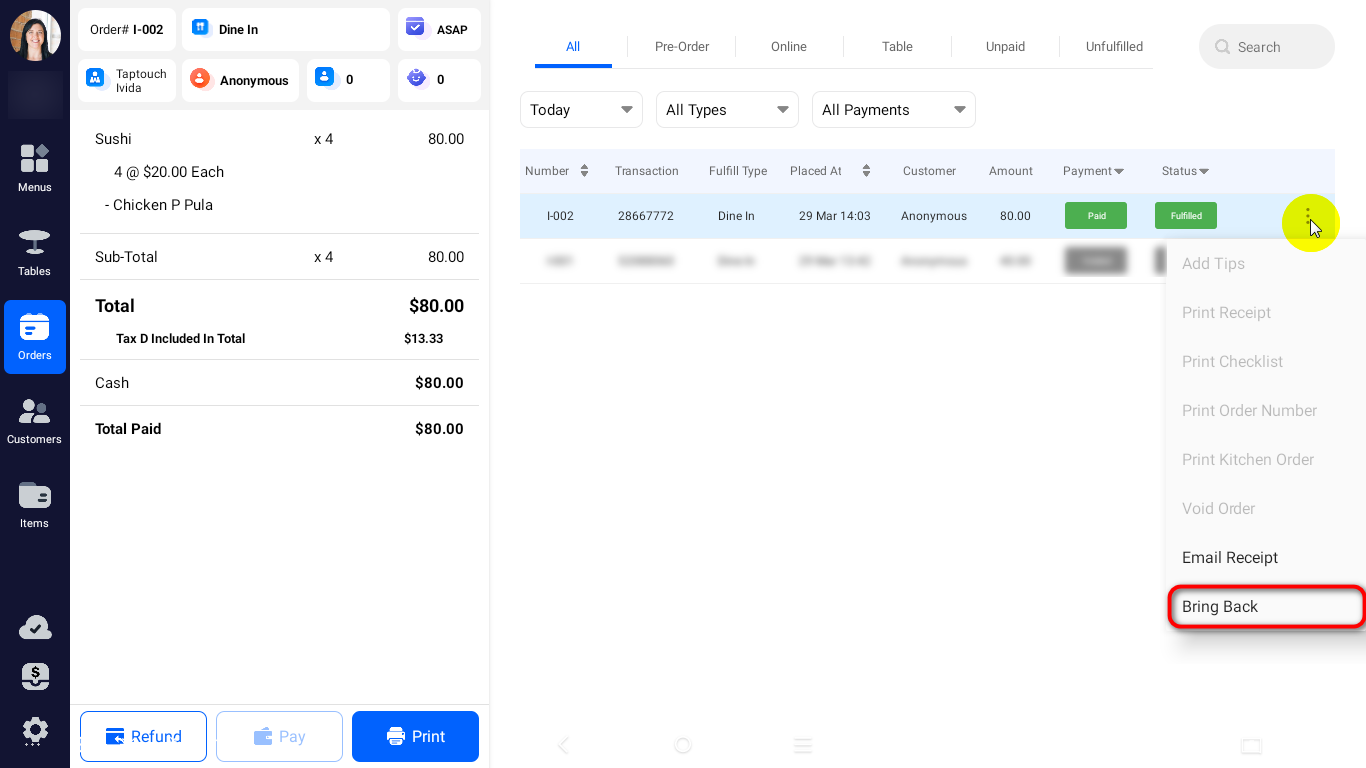Click the three-dot menu for order I-002

tap(1308, 216)
